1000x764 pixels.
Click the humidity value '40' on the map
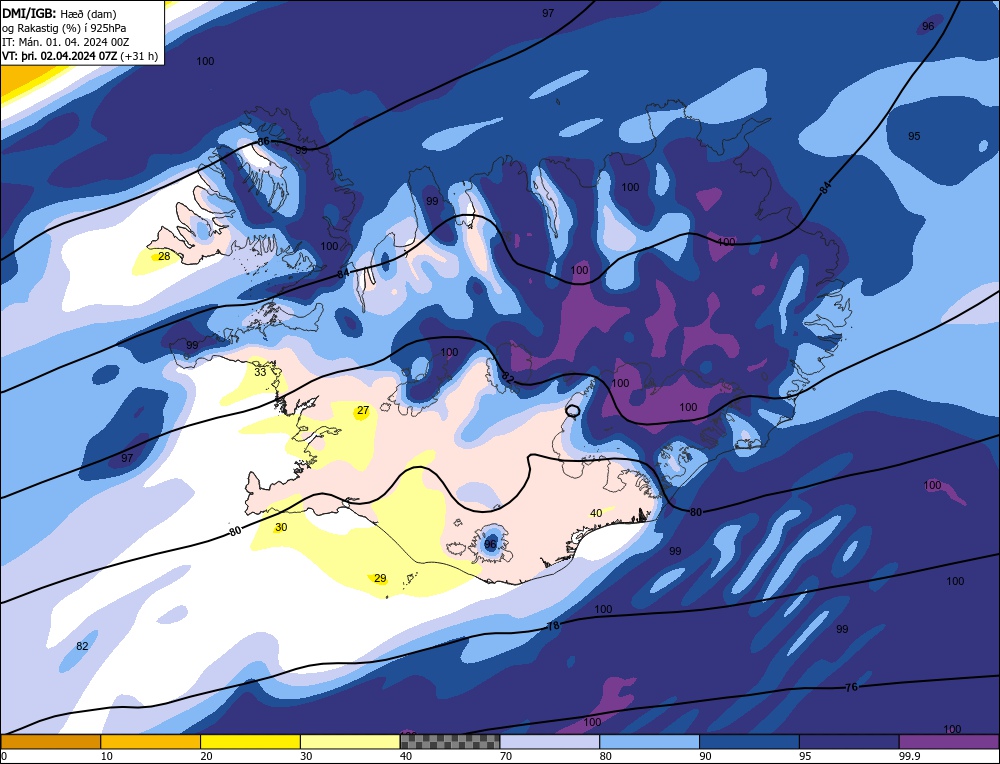[596, 513]
